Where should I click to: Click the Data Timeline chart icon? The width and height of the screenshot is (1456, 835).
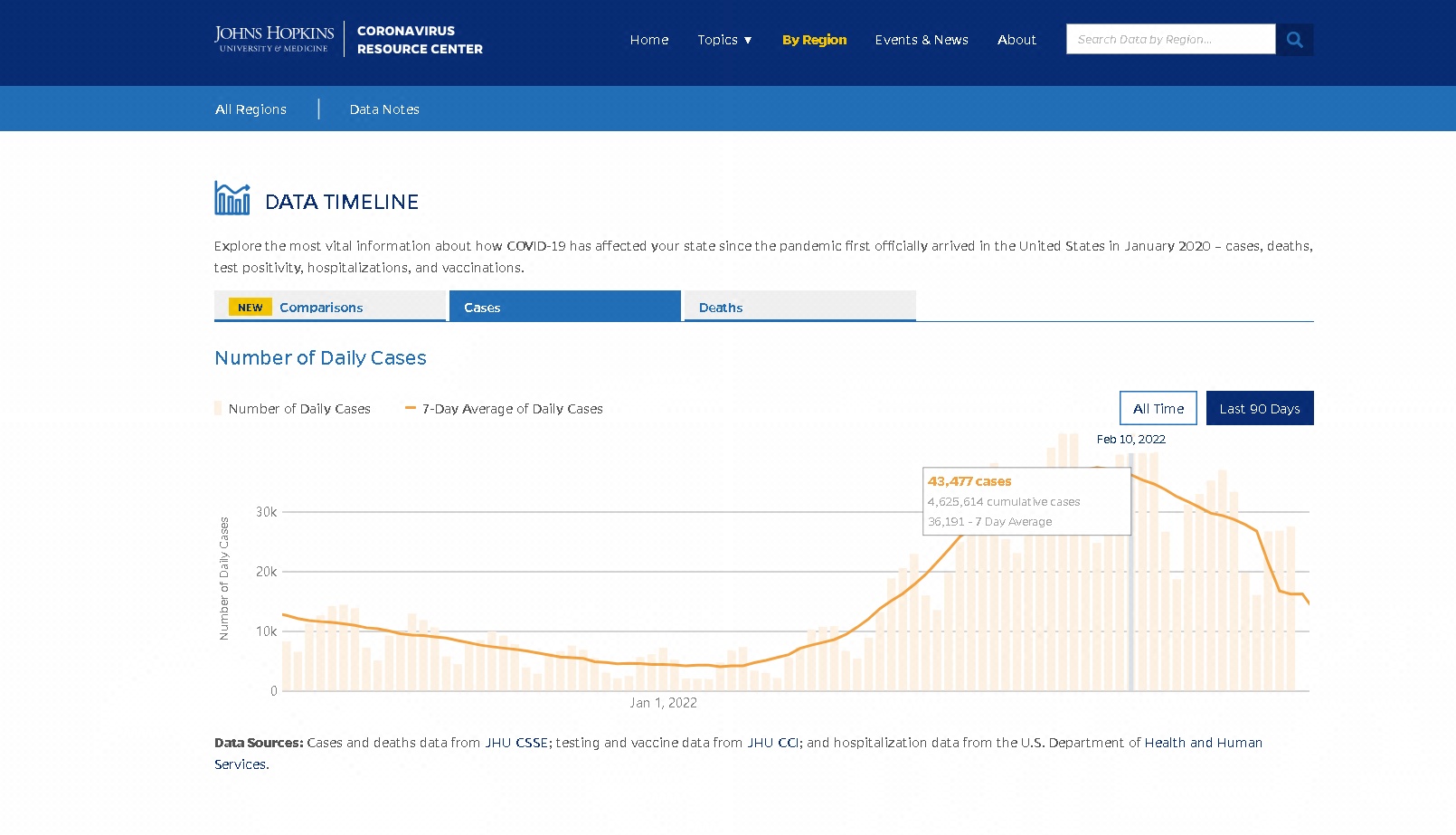[232, 198]
